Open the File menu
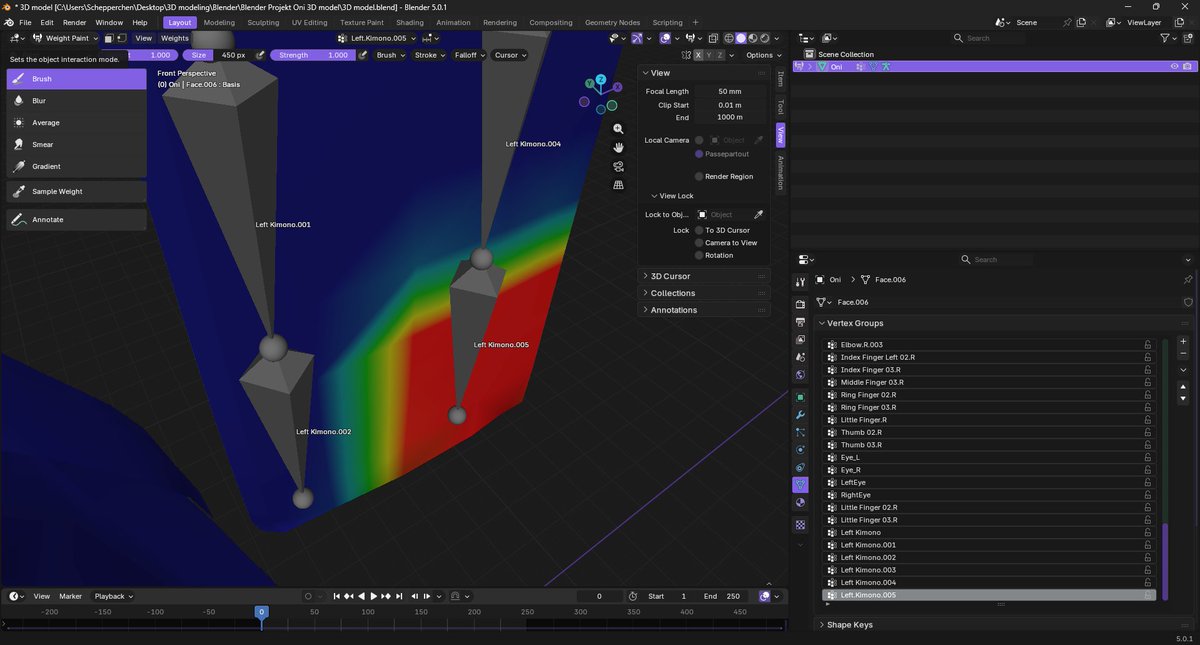The width and height of the screenshot is (1200, 645). pyautogui.click(x=25, y=22)
